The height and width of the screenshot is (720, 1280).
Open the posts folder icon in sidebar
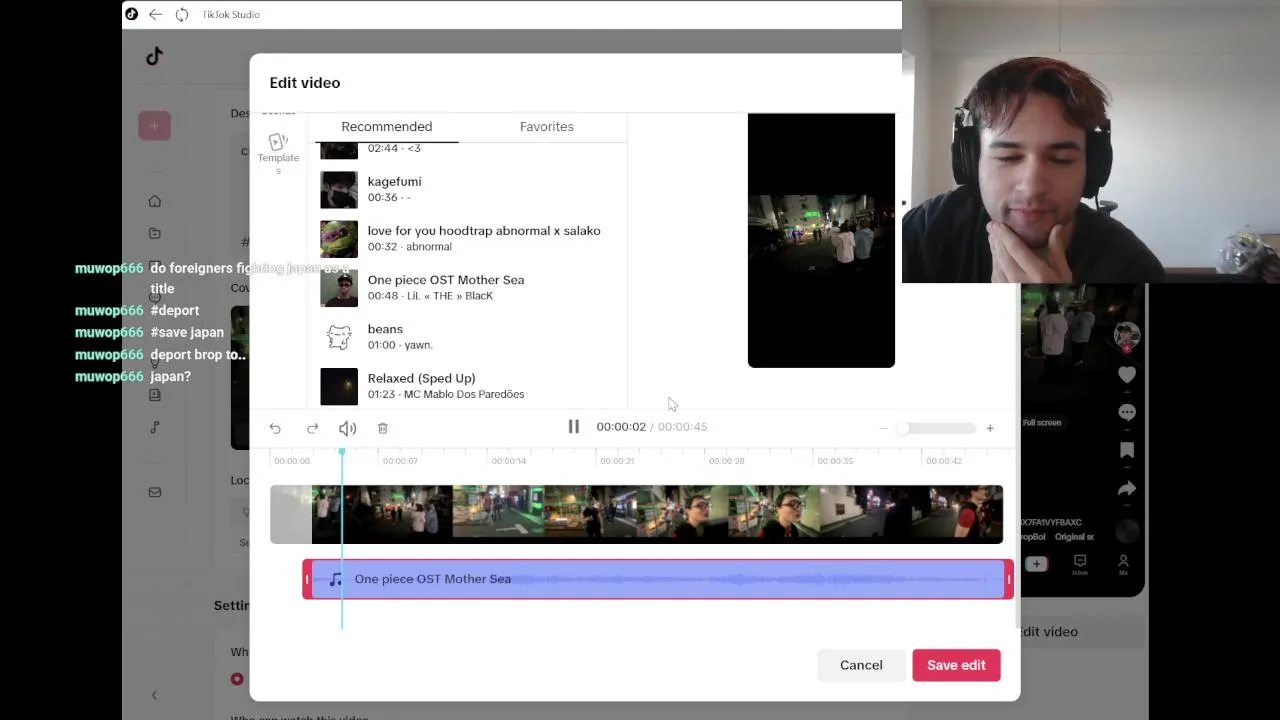click(154, 233)
